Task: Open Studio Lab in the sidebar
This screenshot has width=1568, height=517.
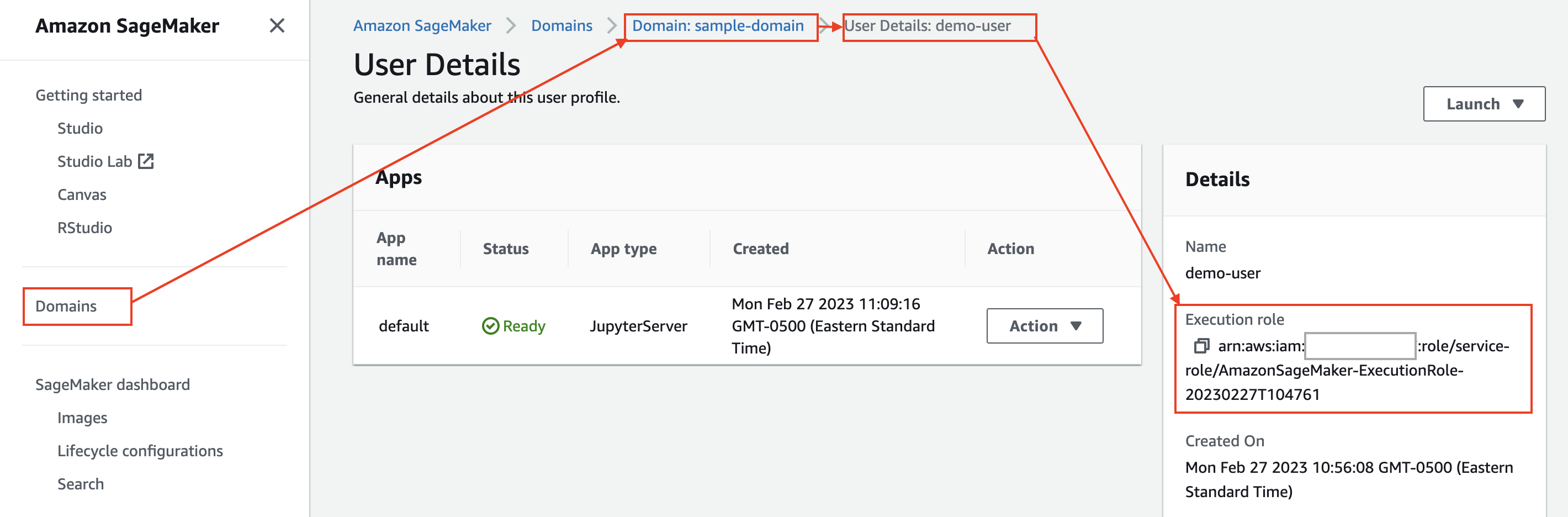Action: pyautogui.click(x=94, y=161)
